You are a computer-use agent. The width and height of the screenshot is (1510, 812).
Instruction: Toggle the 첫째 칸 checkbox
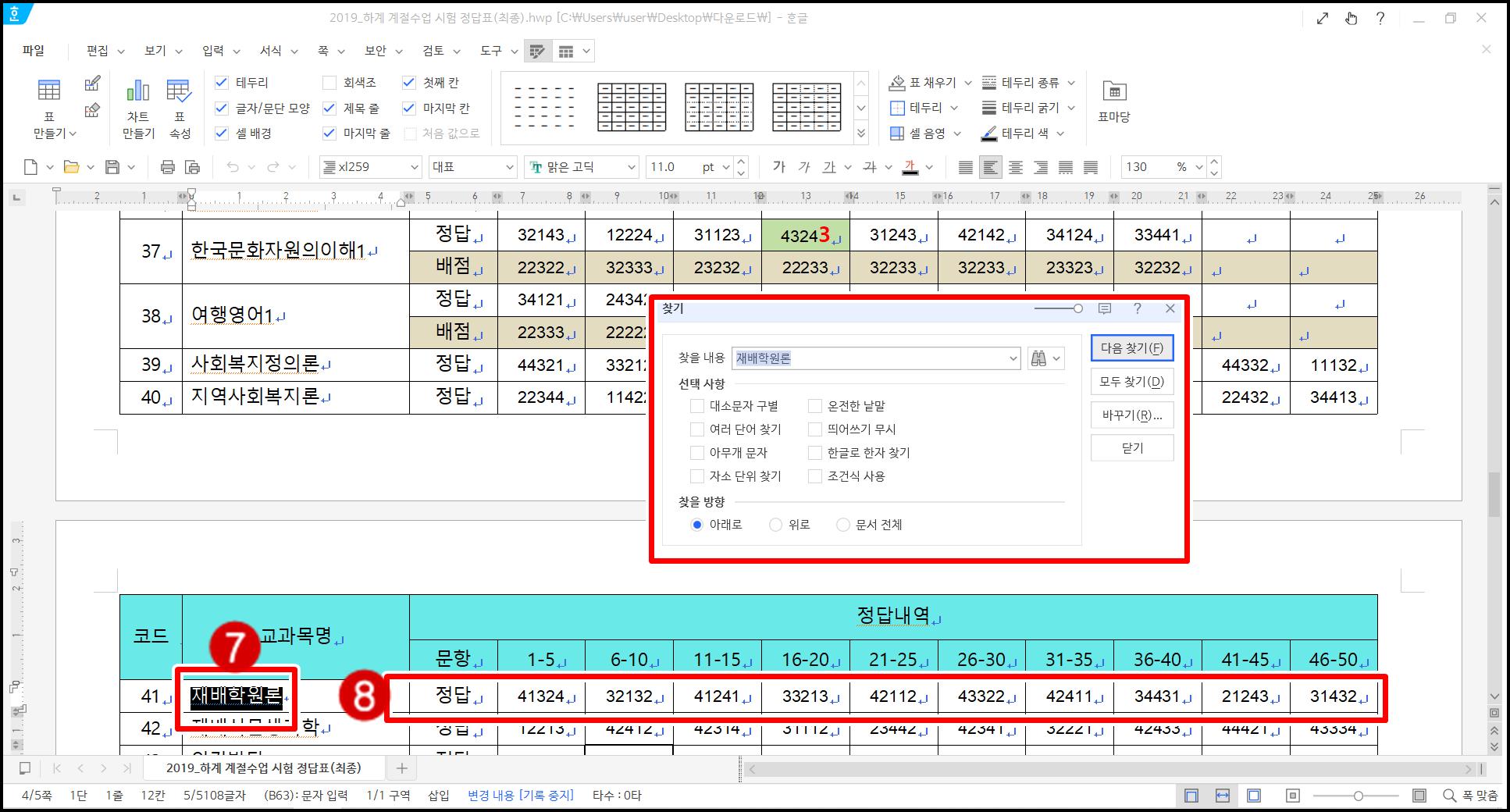(409, 83)
